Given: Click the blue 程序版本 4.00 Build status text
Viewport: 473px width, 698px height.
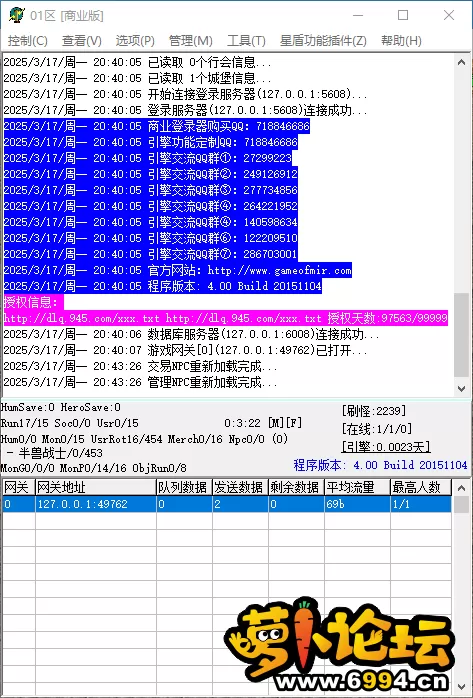Looking at the screenshot, I should click(x=380, y=465).
